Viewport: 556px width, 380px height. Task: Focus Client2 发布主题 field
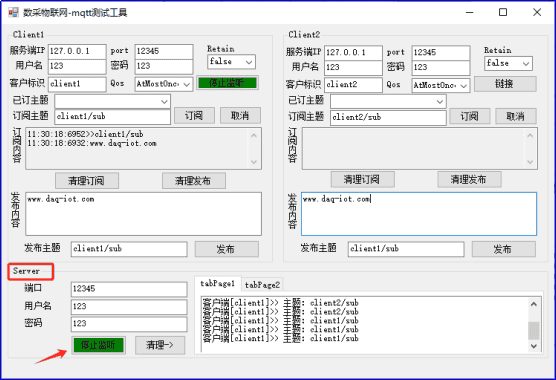point(406,249)
